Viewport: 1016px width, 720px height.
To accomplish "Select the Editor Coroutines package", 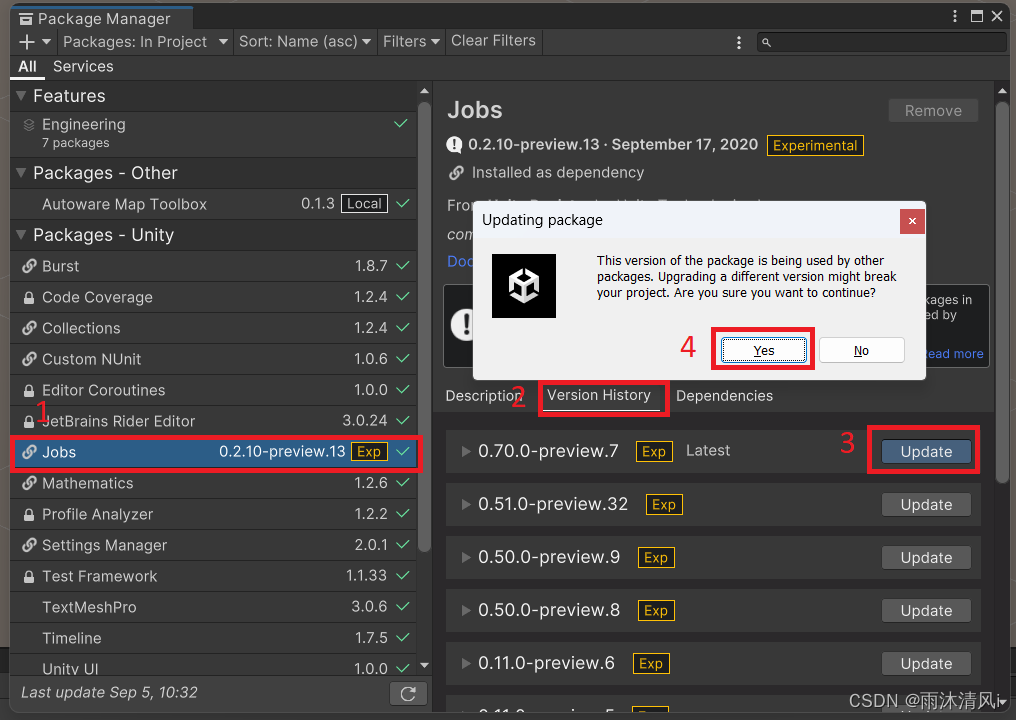I will pyautogui.click(x=214, y=391).
